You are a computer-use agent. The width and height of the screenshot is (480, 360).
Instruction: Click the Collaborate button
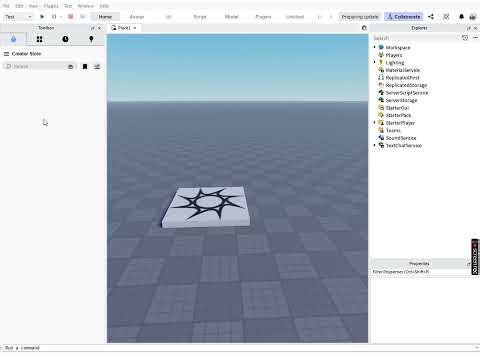click(404, 17)
